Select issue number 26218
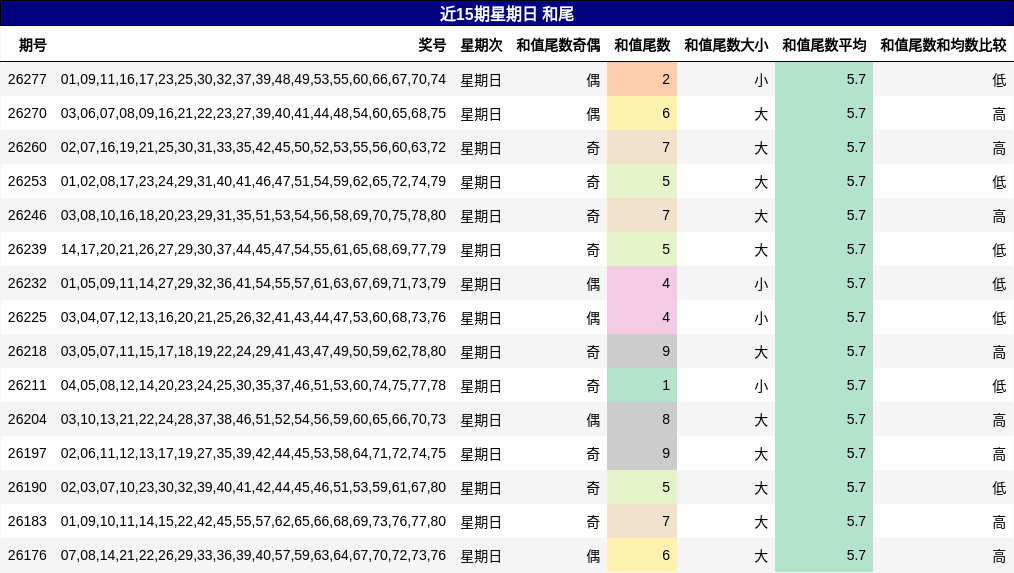Image resolution: width=1014 pixels, height=573 pixels. pos(27,352)
